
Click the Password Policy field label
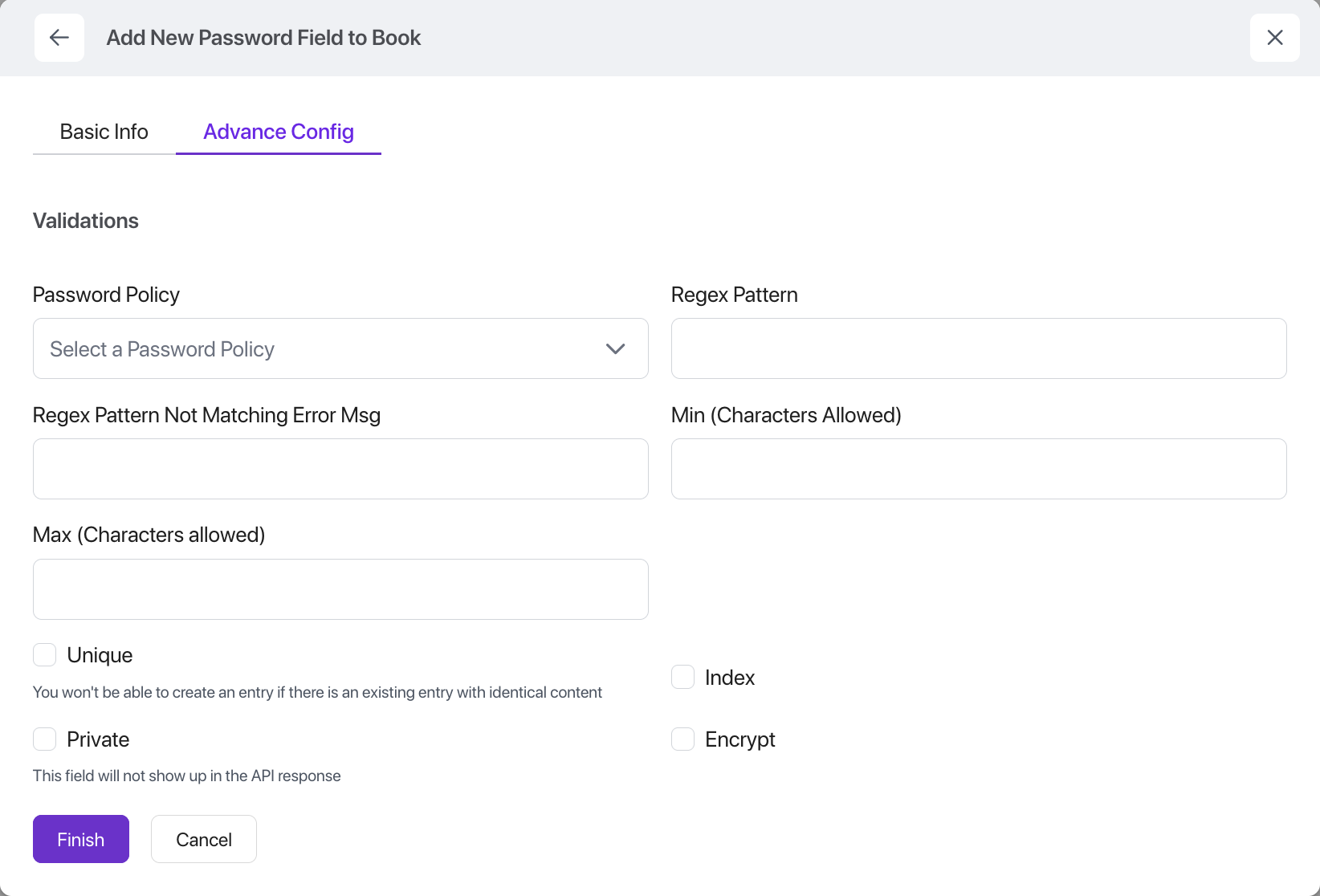[106, 295]
